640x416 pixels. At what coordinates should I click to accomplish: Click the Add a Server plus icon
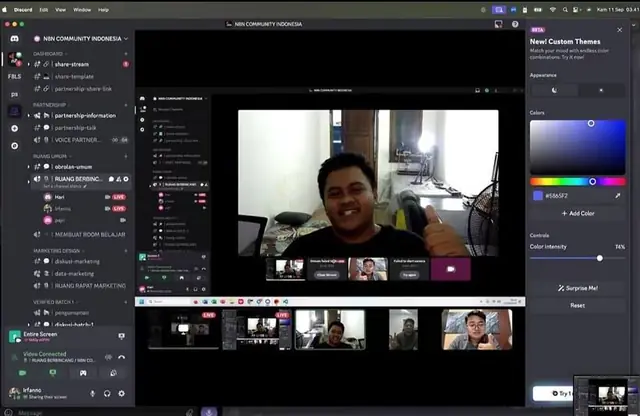(14, 128)
